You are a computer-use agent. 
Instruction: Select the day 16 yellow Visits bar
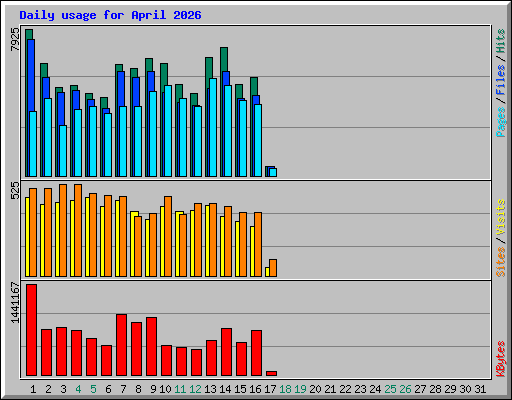[252, 251]
